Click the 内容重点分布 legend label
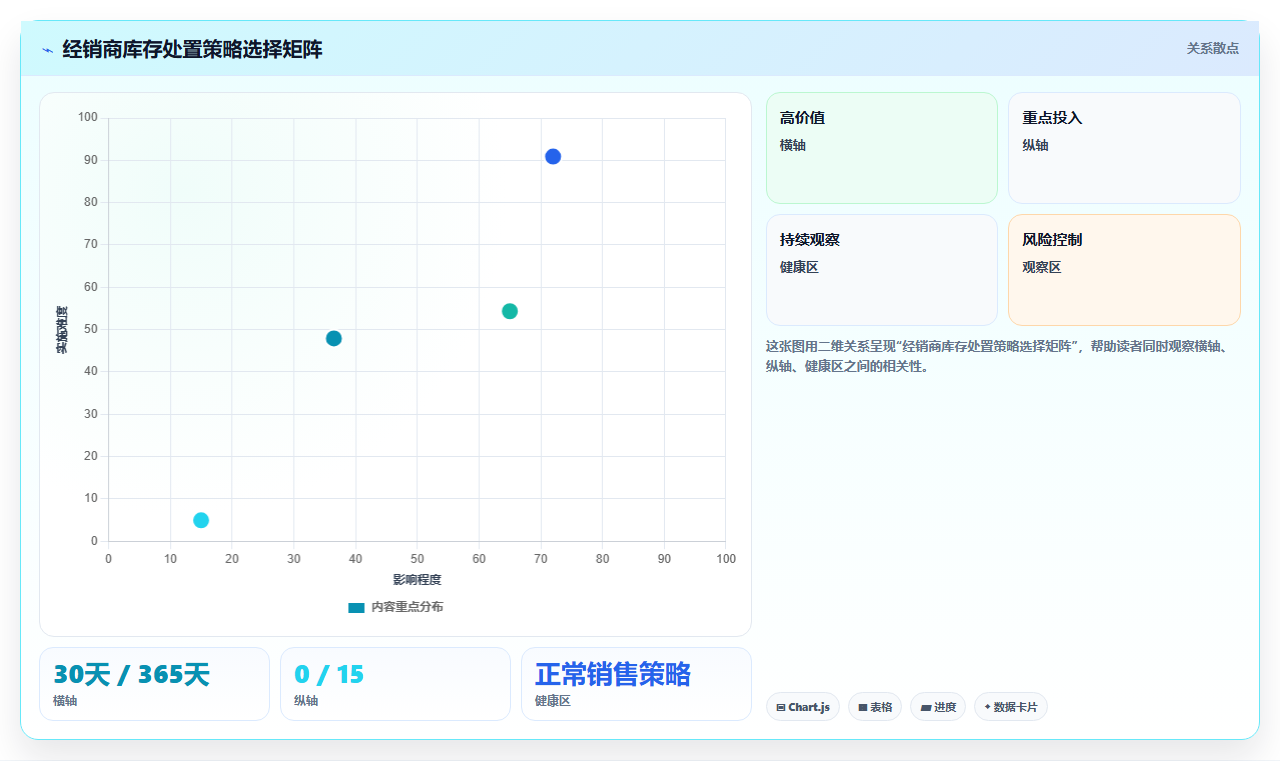Viewport: 1280px width, 761px height. 407,607
